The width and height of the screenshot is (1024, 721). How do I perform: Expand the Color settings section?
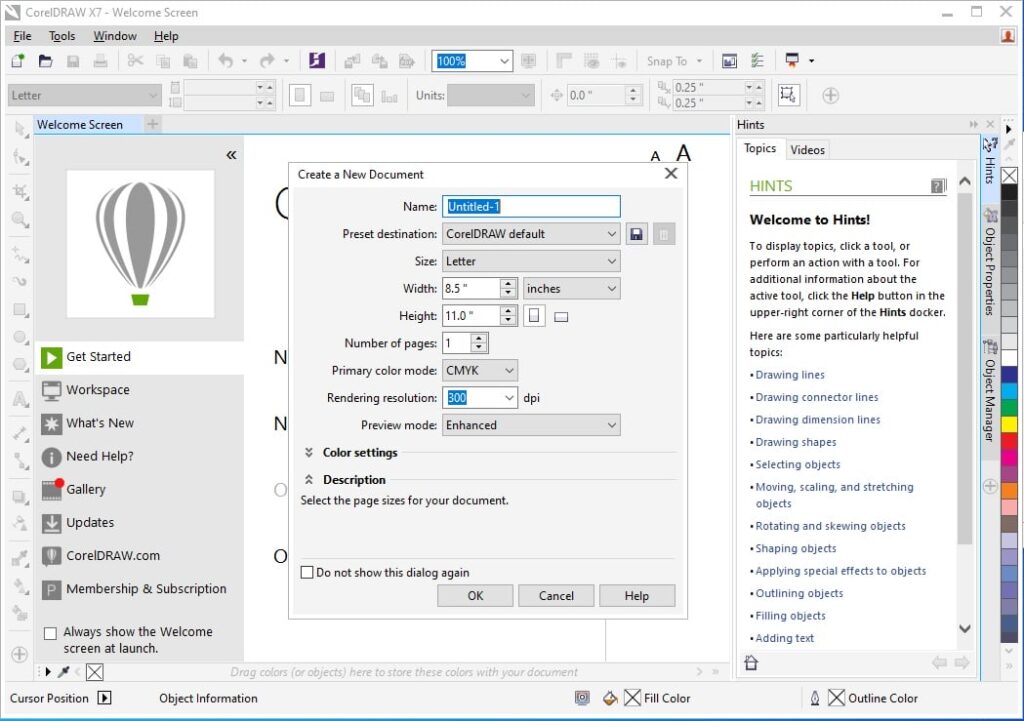[x=309, y=453]
